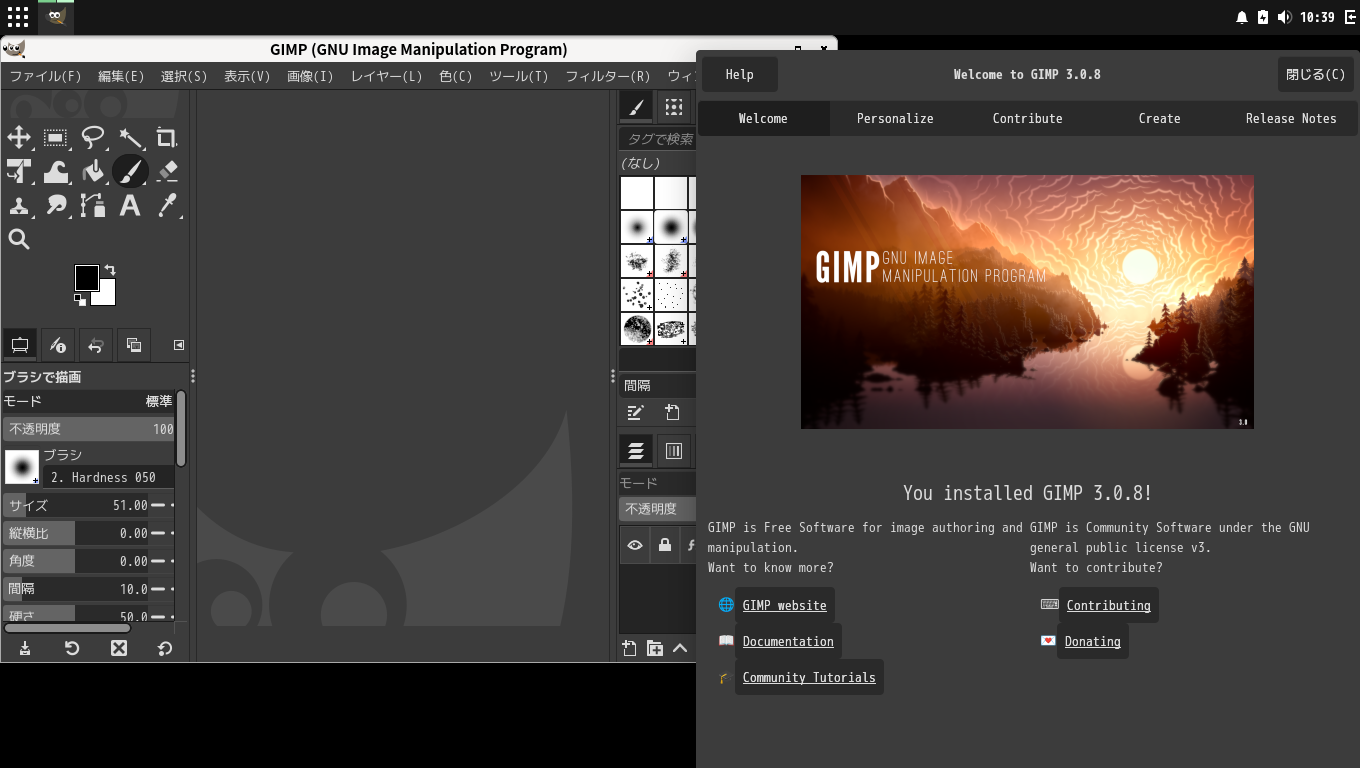Choose the Warp Transform tool
Viewport: 1360px width, 768px height.
(56, 172)
